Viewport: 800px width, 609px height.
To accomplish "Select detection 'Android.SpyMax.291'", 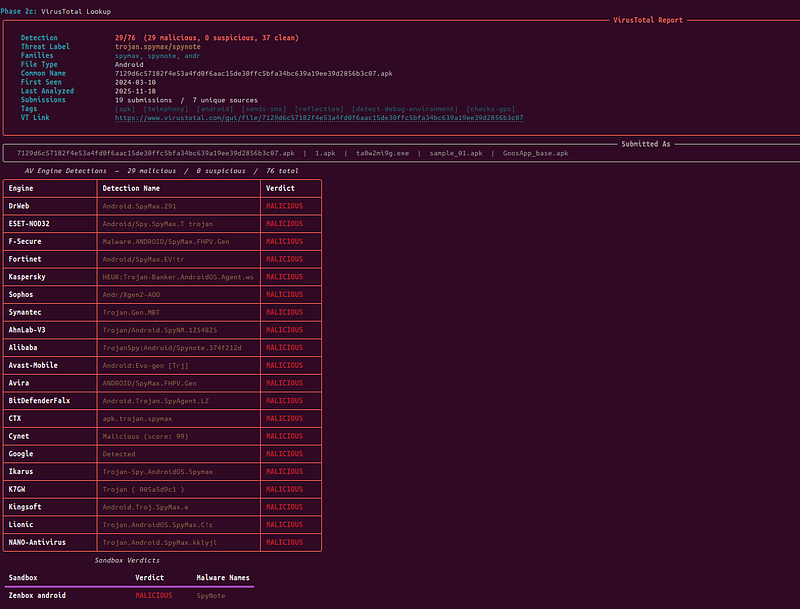I will [x=139, y=206].
